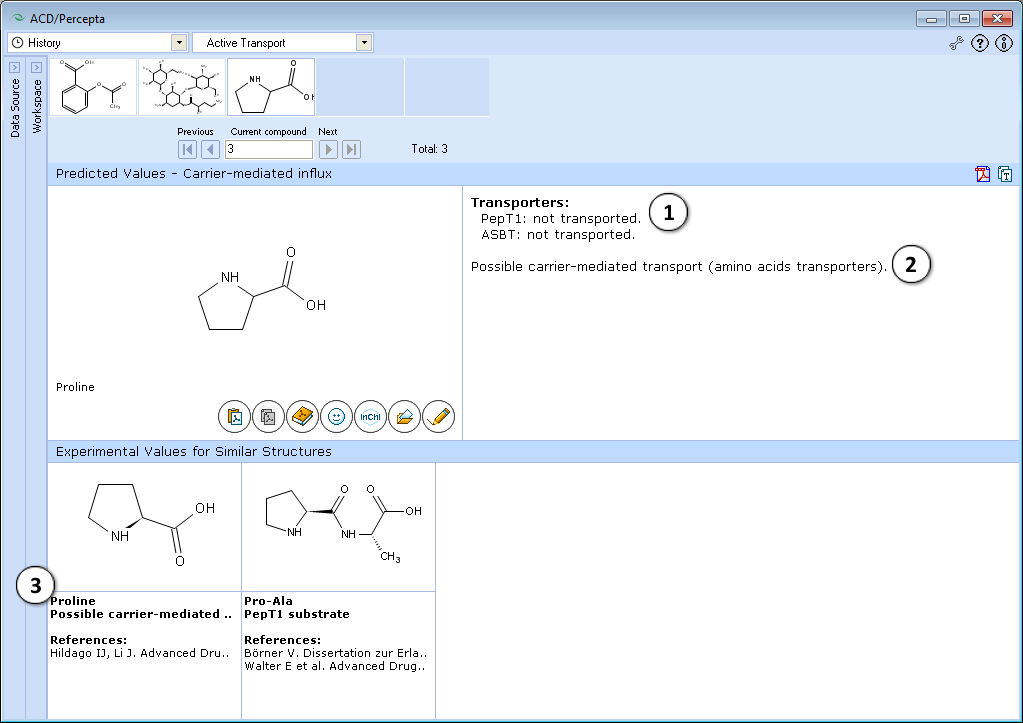Click the Proline name label under structure
1023x723 pixels.
pos(75,387)
